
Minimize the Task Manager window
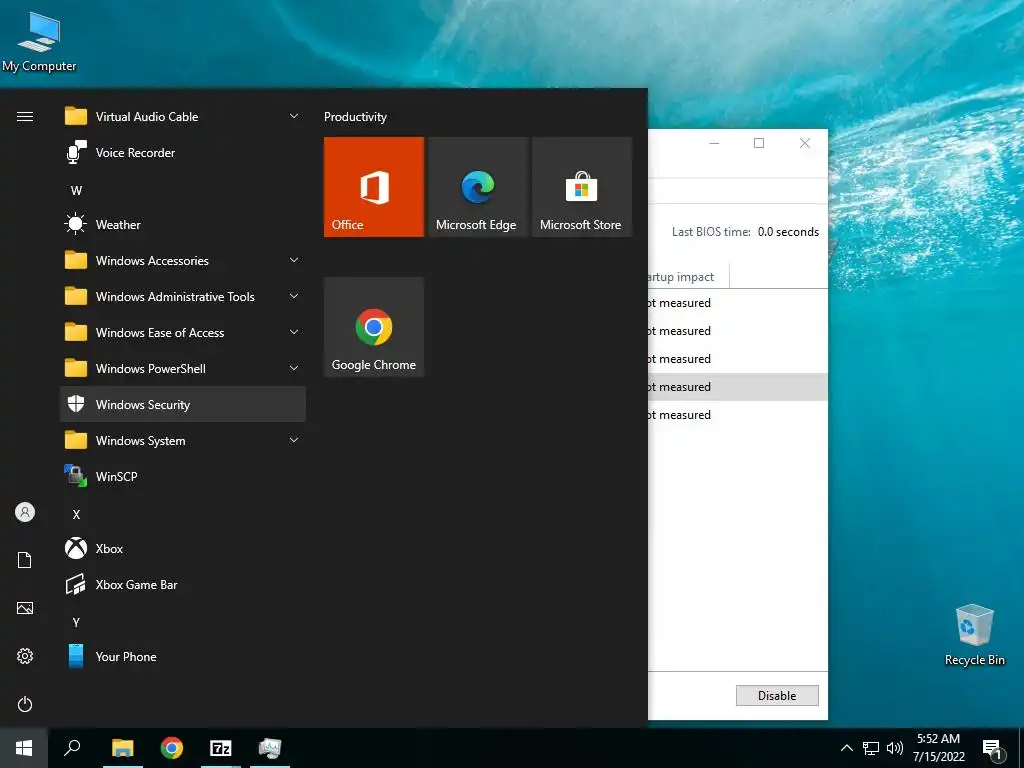(714, 143)
